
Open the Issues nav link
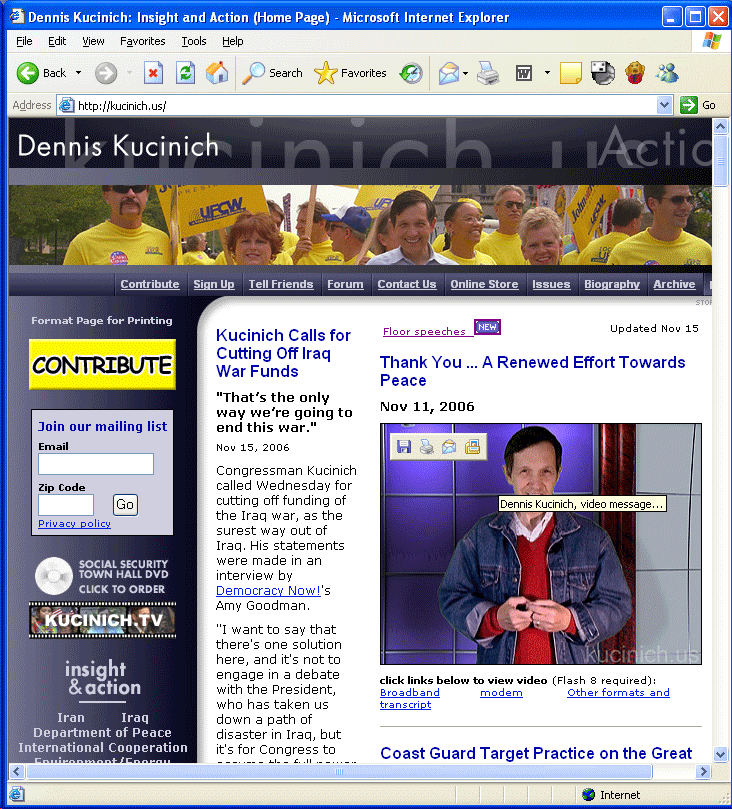[551, 284]
